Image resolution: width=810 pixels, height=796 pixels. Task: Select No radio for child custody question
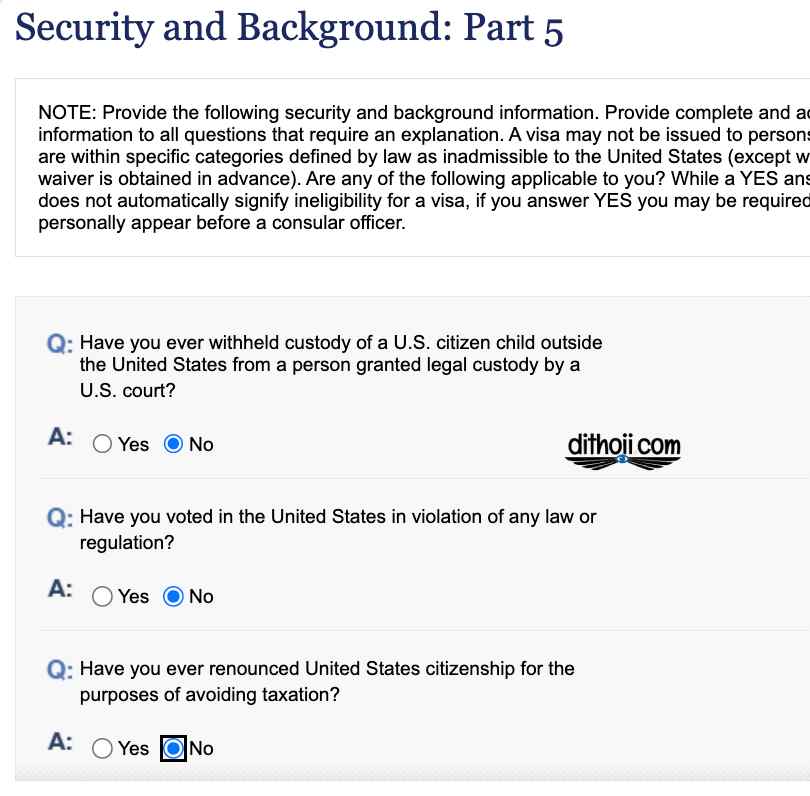[173, 444]
